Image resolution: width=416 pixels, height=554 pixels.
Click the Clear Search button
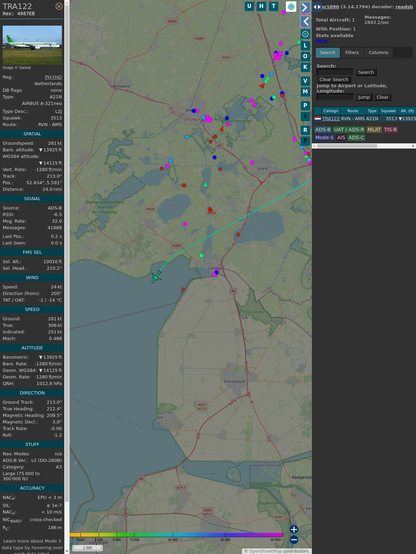point(334,79)
